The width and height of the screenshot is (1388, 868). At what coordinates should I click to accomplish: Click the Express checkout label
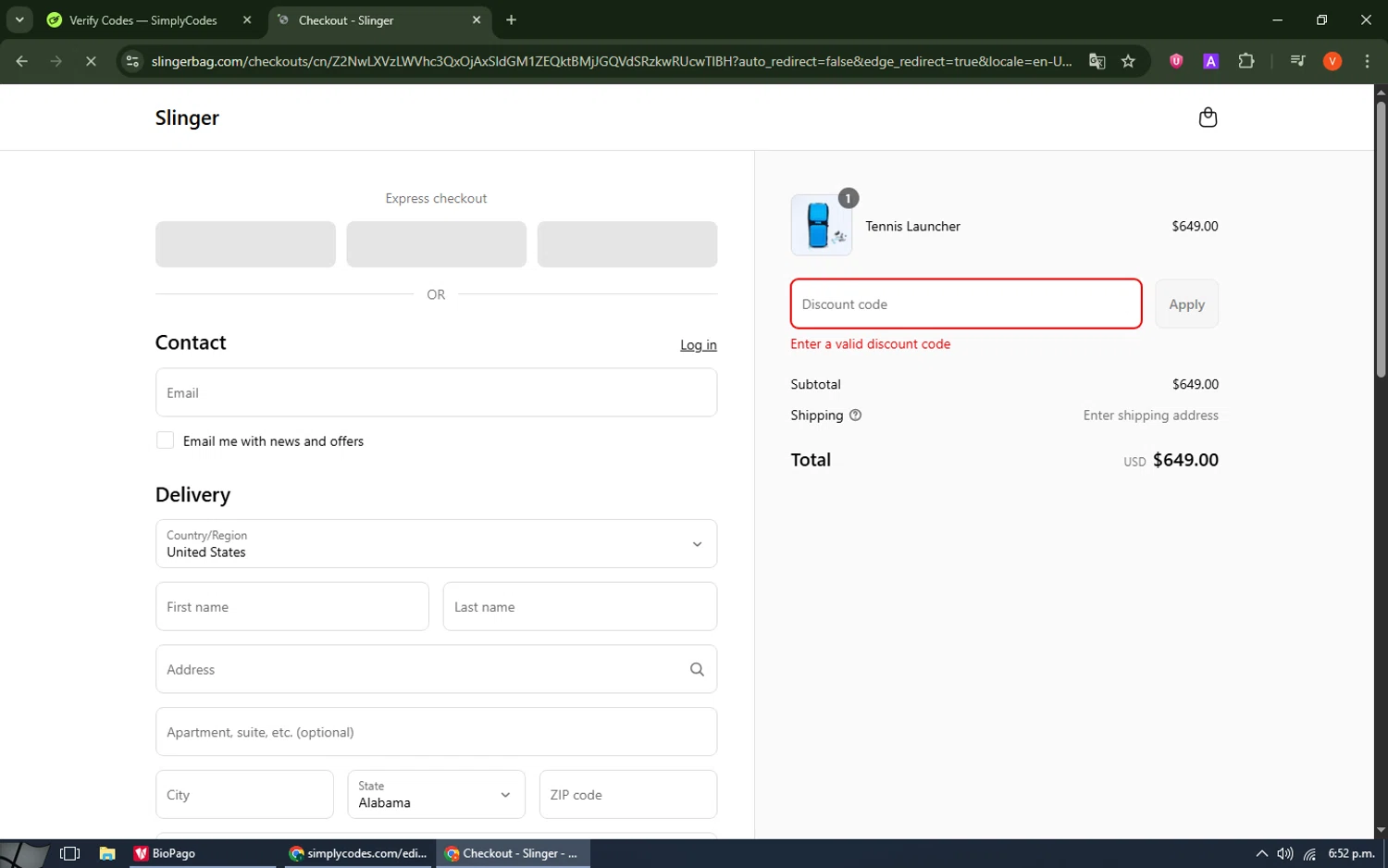tap(436, 198)
